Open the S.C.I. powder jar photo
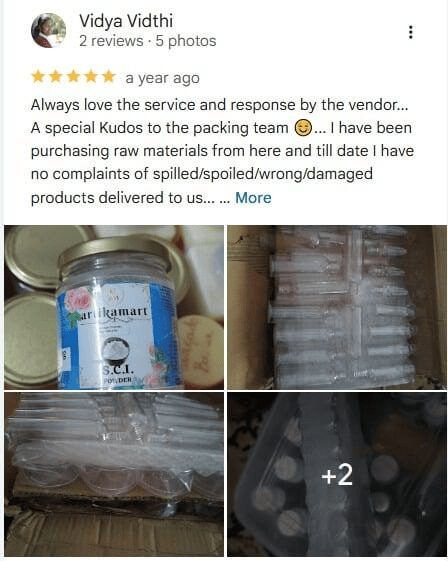The height and width of the screenshot is (561, 448). (x=114, y=307)
